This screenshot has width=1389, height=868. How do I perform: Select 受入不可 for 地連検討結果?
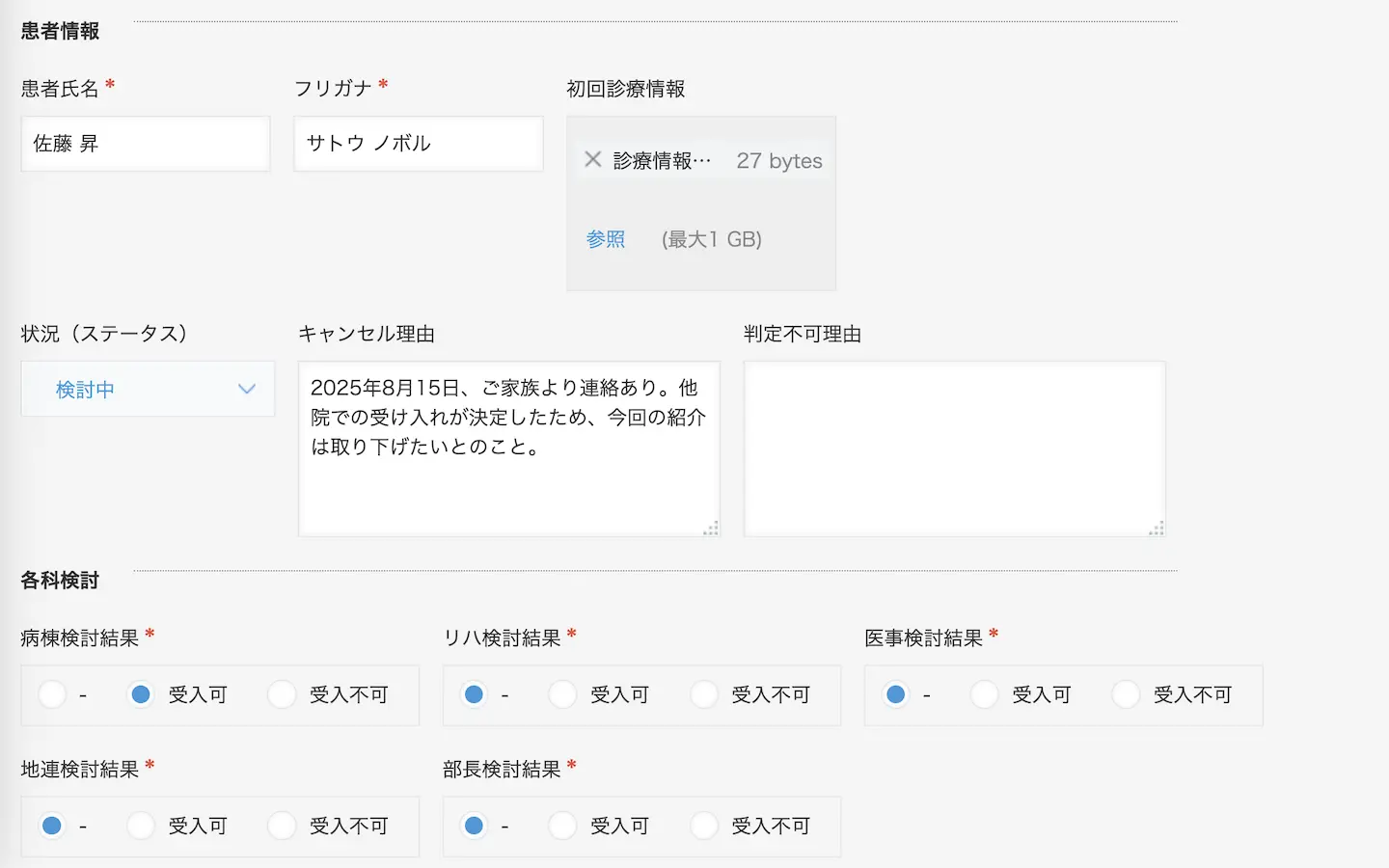coord(283,826)
